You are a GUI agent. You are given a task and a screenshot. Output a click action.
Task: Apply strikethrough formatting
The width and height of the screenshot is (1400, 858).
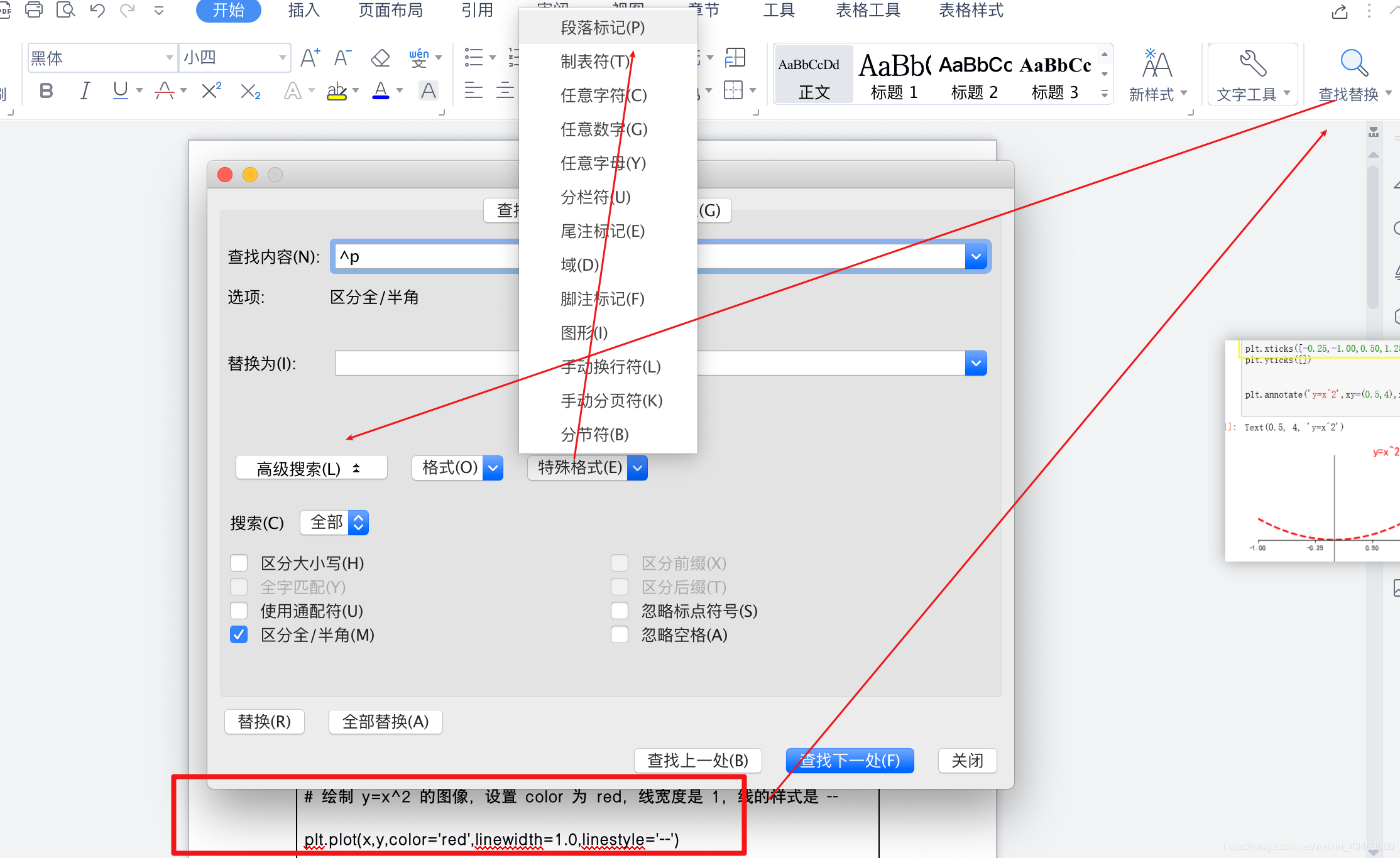click(165, 91)
